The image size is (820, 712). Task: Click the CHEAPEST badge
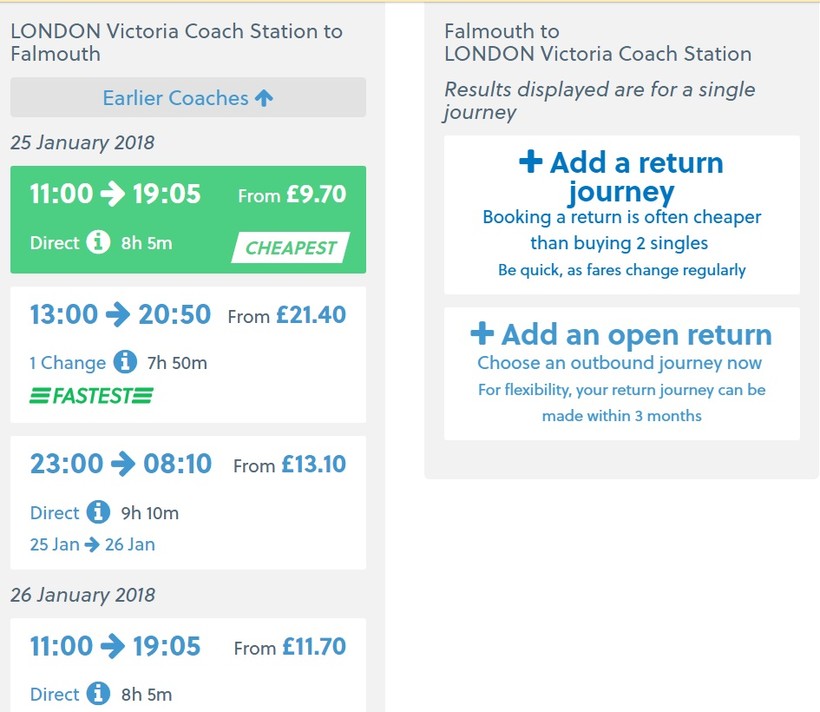[291, 247]
